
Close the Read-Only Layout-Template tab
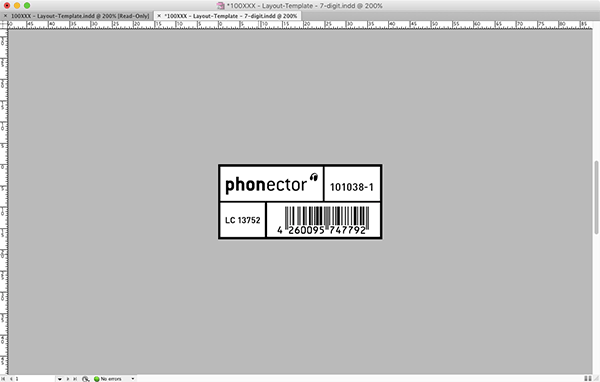(5, 16)
